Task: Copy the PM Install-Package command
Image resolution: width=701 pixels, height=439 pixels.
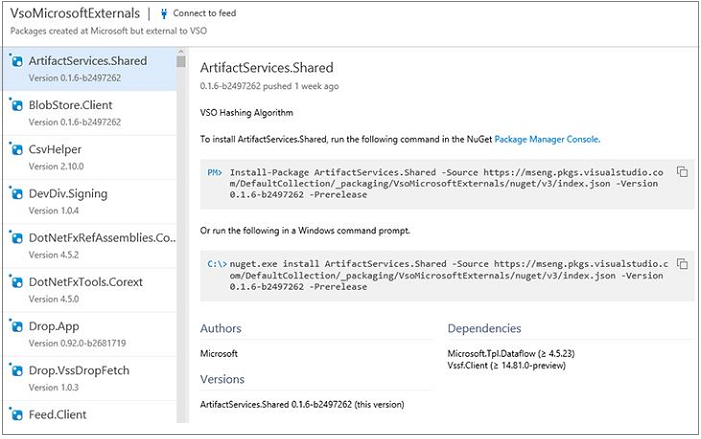Action: pos(682,172)
